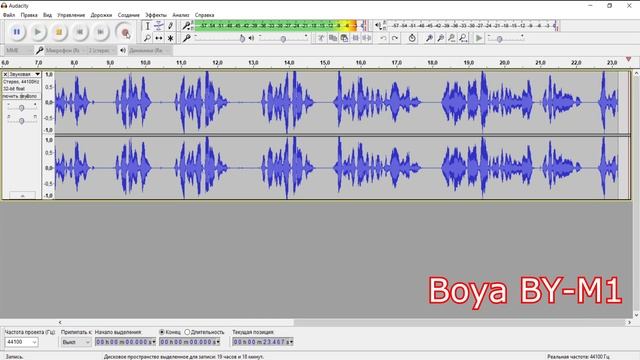Click the selection start time field

click(125, 342)
